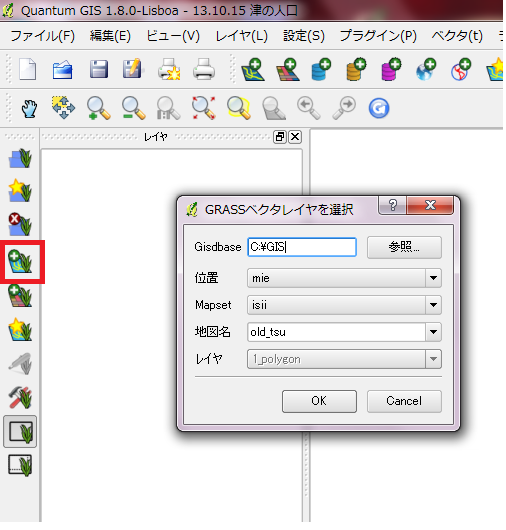
Task: Select the Zoom Out tool
Action: point(134,108)
